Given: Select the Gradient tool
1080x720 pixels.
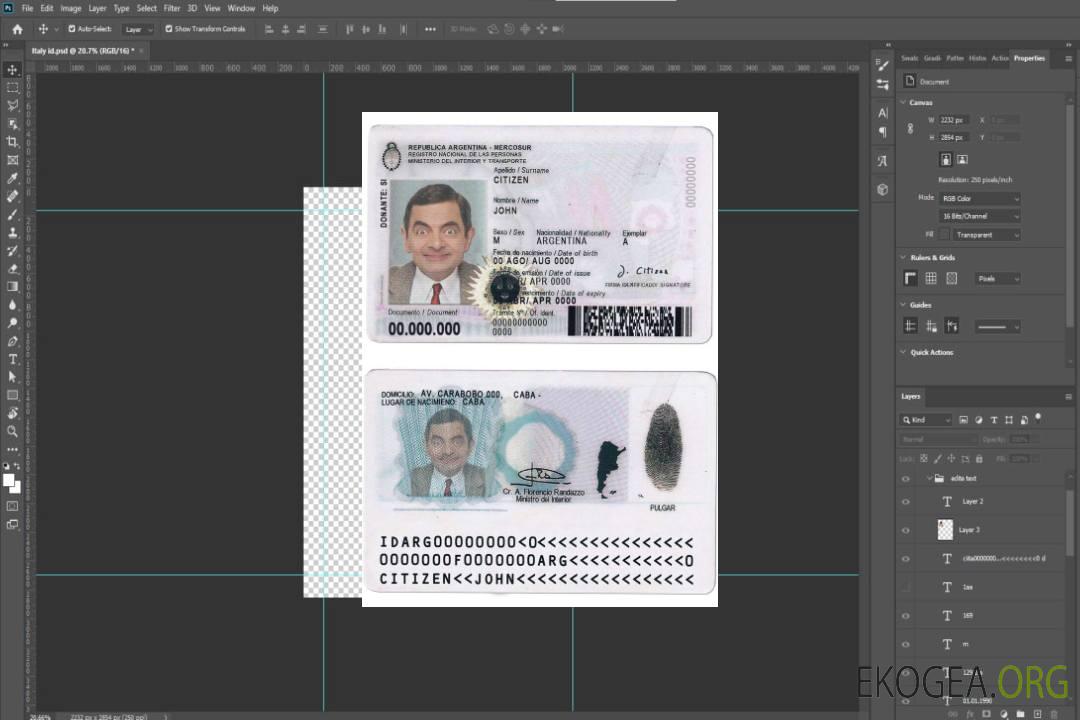Looking at the screenshot, I should click(12, 287).
